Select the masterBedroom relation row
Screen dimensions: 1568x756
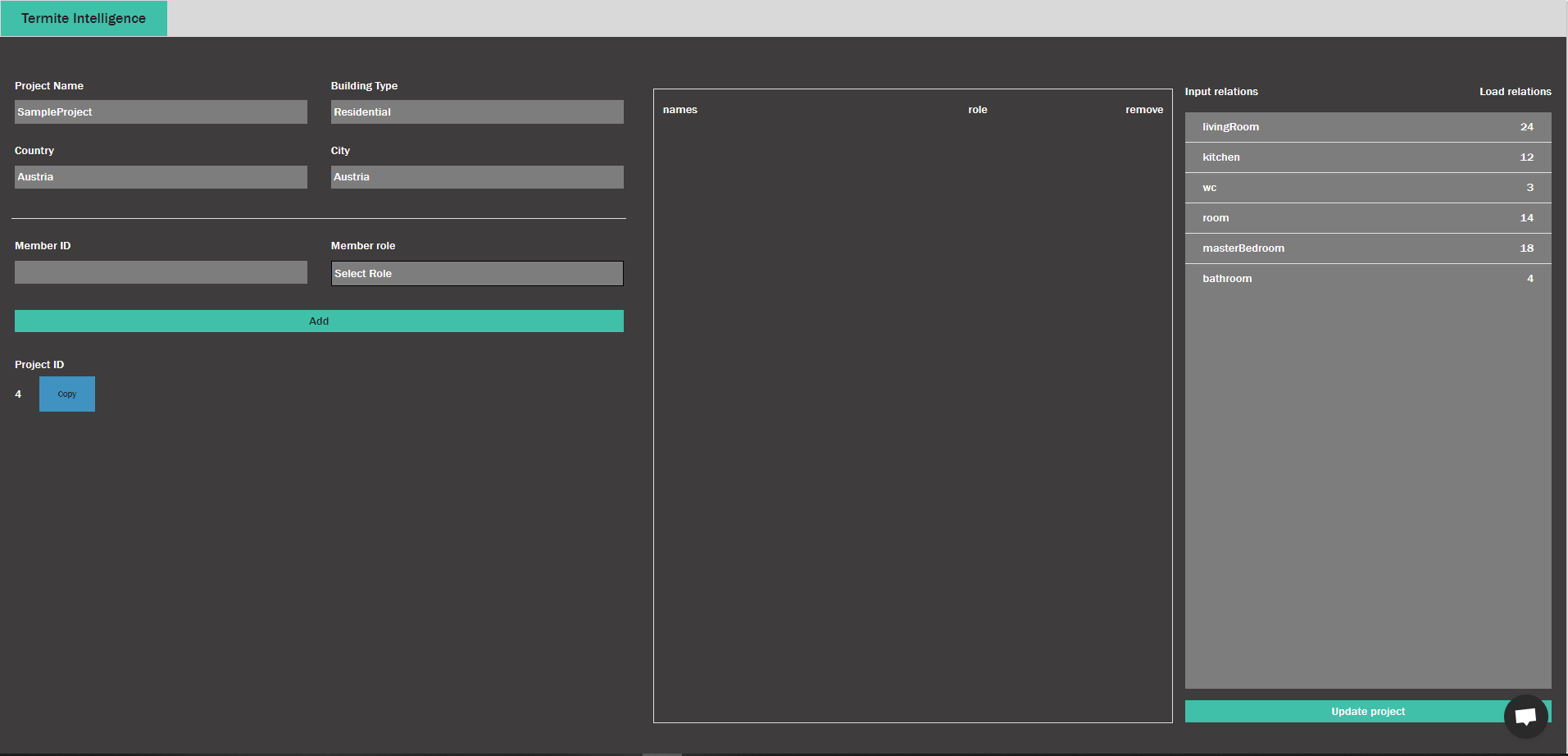(1368, 248)
